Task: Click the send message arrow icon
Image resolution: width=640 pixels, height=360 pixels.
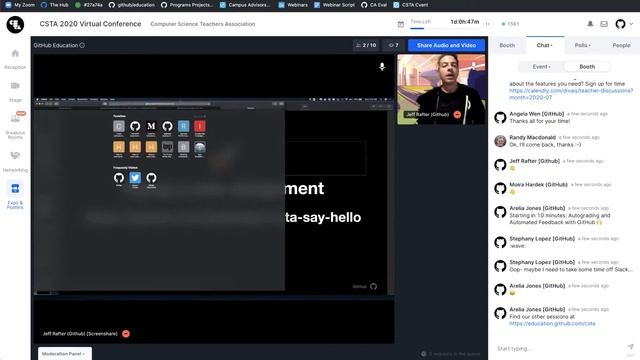Action: (x=630, y=347)
